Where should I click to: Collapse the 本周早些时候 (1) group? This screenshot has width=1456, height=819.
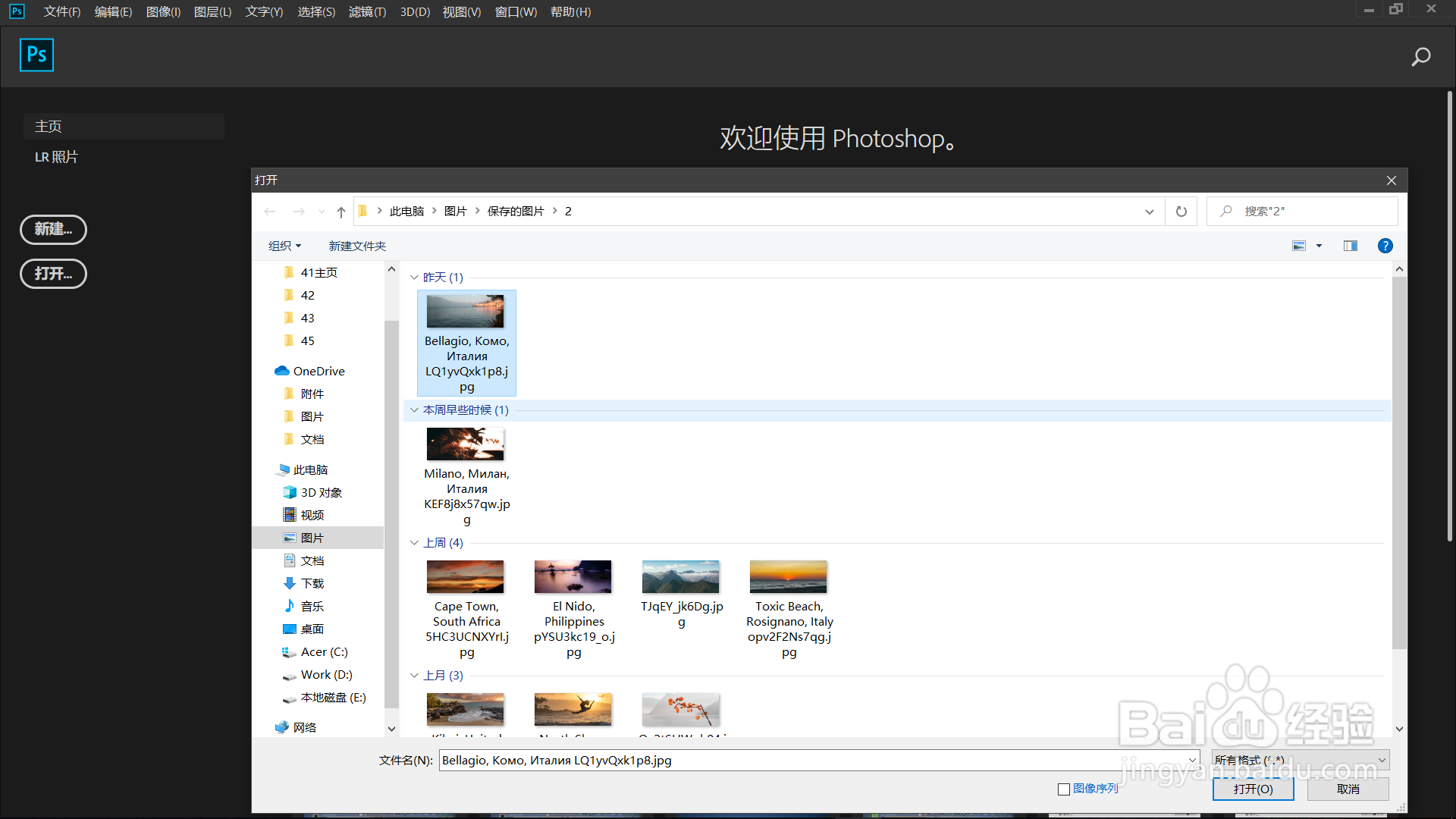click(414, 409)
